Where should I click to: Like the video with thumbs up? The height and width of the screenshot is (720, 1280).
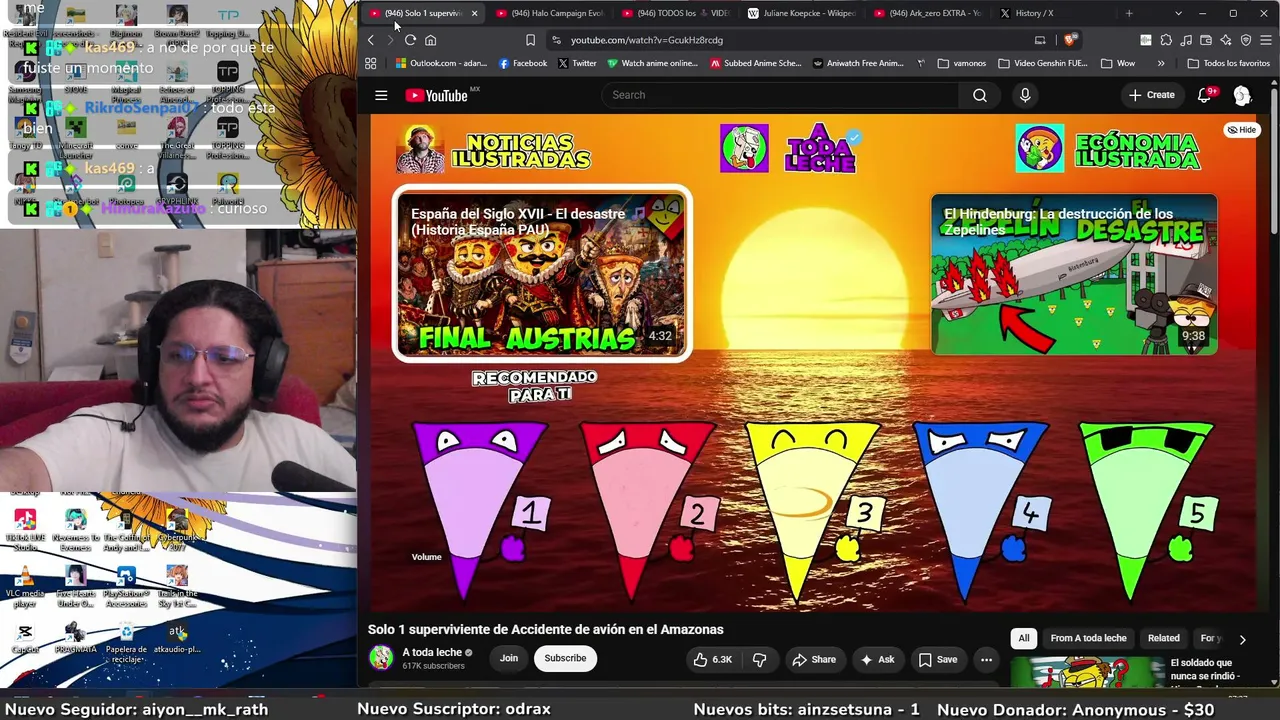click(x=711, y=659)
